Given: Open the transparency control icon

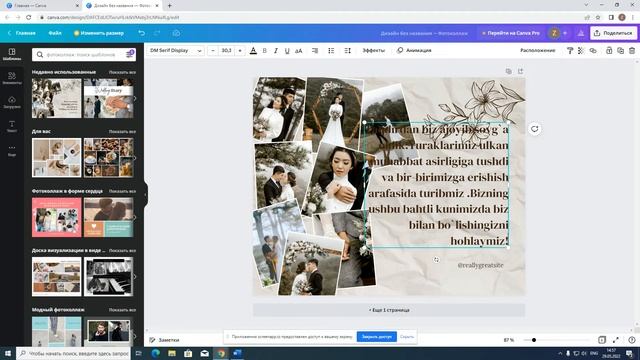Looking at the screenshot, I should pos(581,51).
